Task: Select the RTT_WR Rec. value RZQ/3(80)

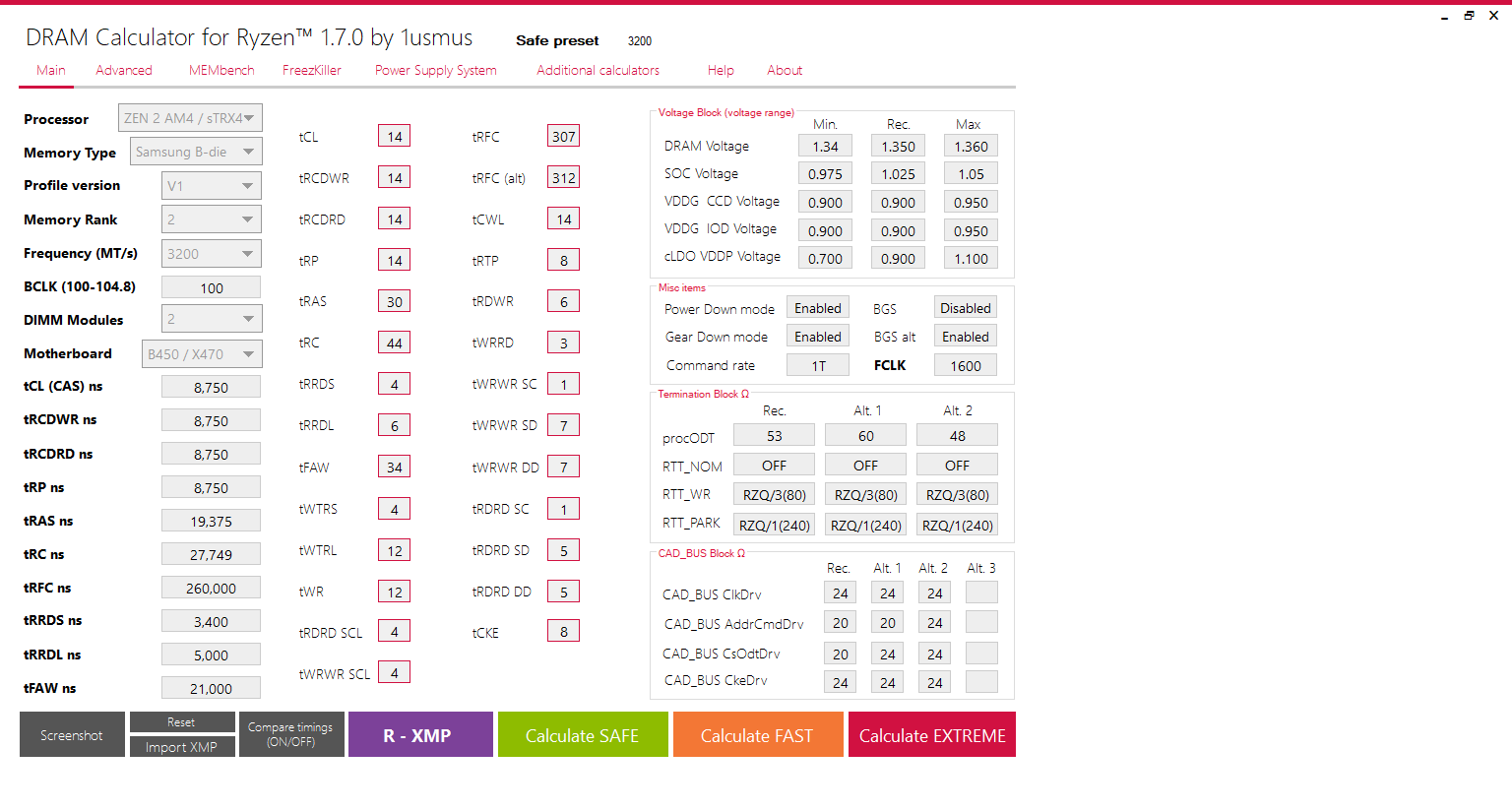Action: [x=775, y=494]
